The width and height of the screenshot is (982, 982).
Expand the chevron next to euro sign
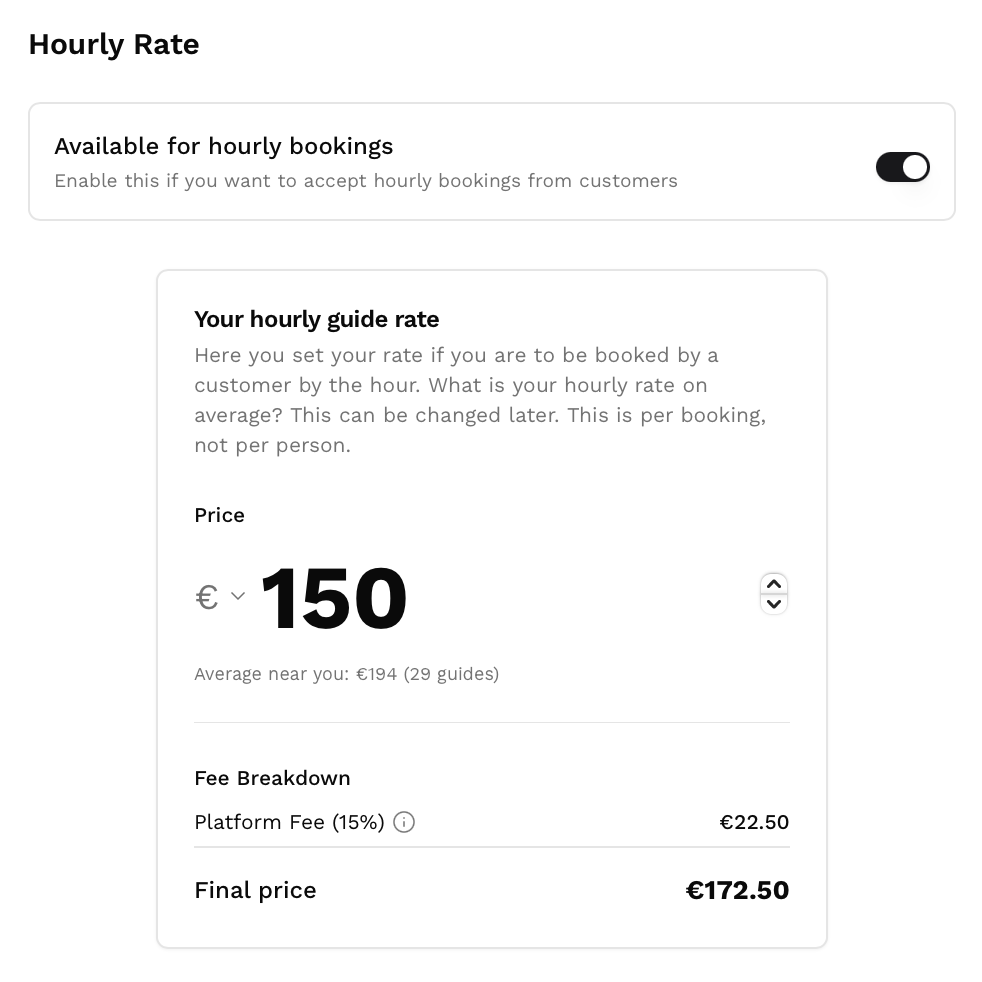click(237, 596)
